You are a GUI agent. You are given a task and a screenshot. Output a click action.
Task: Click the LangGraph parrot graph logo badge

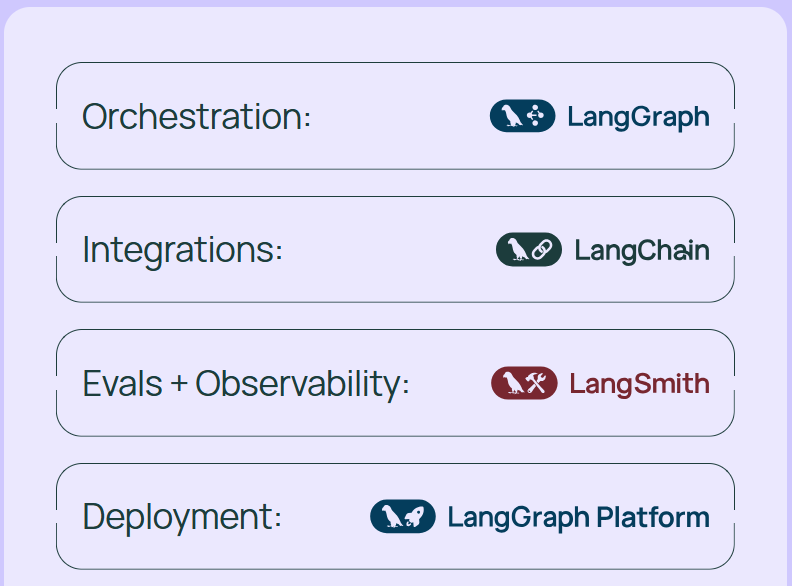pos(522,116)
